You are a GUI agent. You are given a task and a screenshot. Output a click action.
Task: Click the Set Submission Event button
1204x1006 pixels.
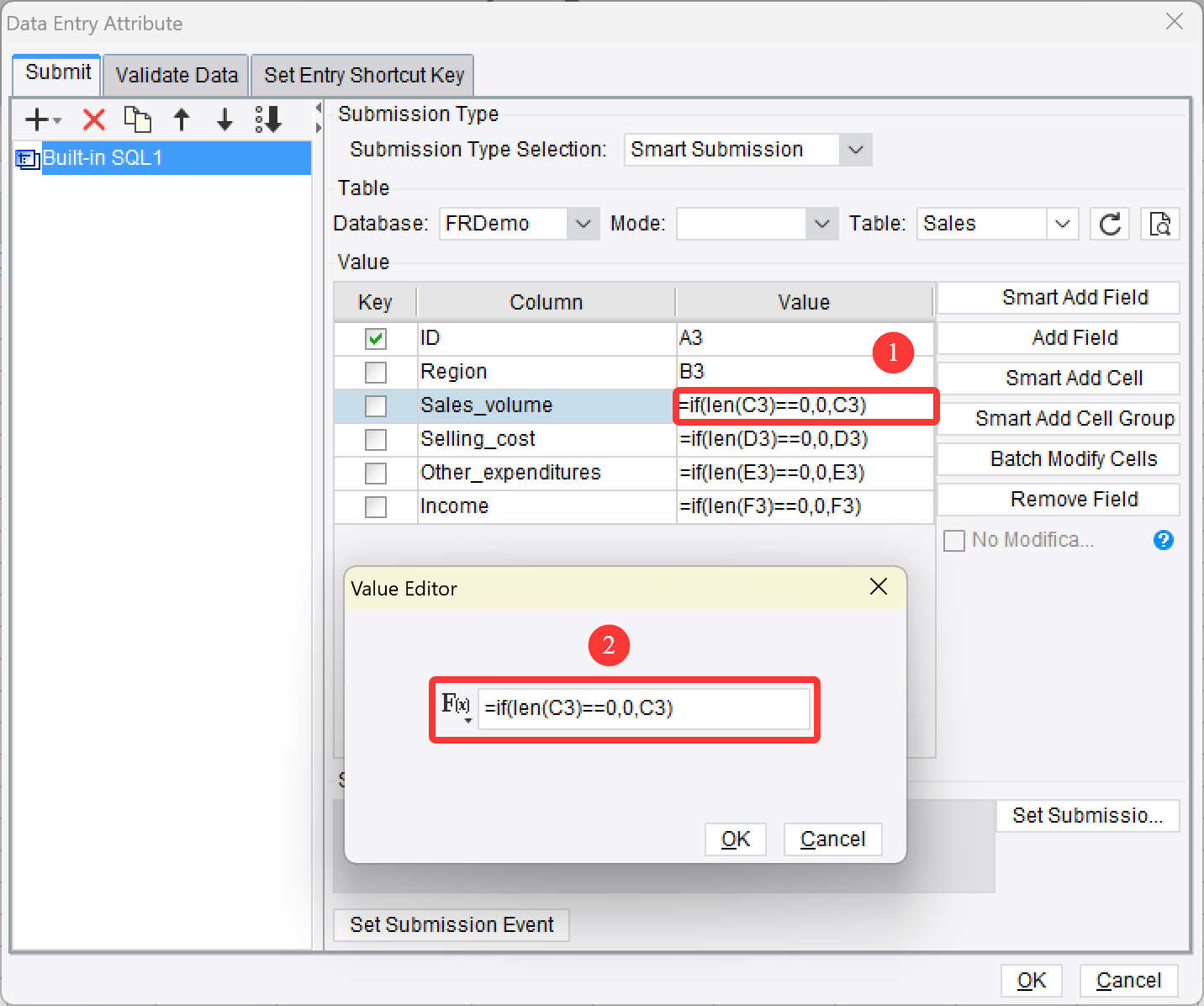[x=451, y=924]
